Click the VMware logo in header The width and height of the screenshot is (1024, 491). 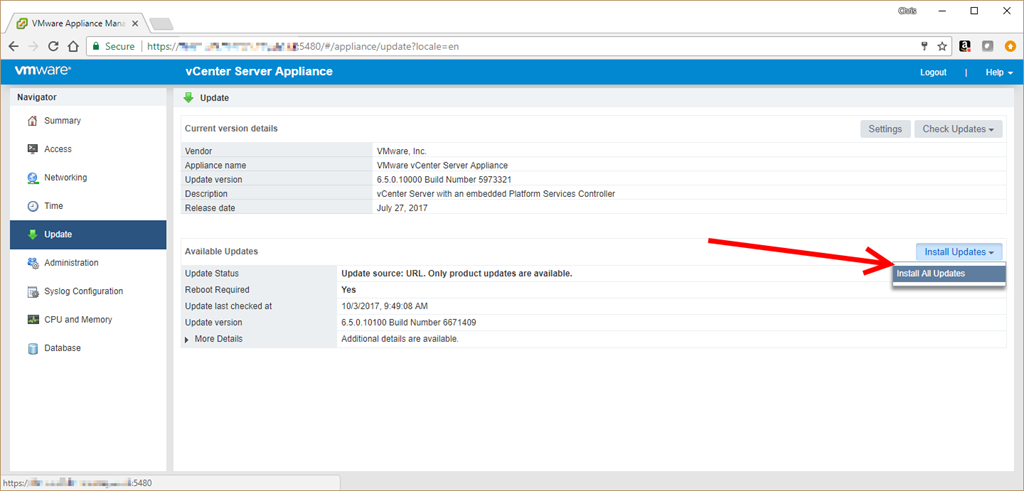pyautogui.click(x=43, y=71)
